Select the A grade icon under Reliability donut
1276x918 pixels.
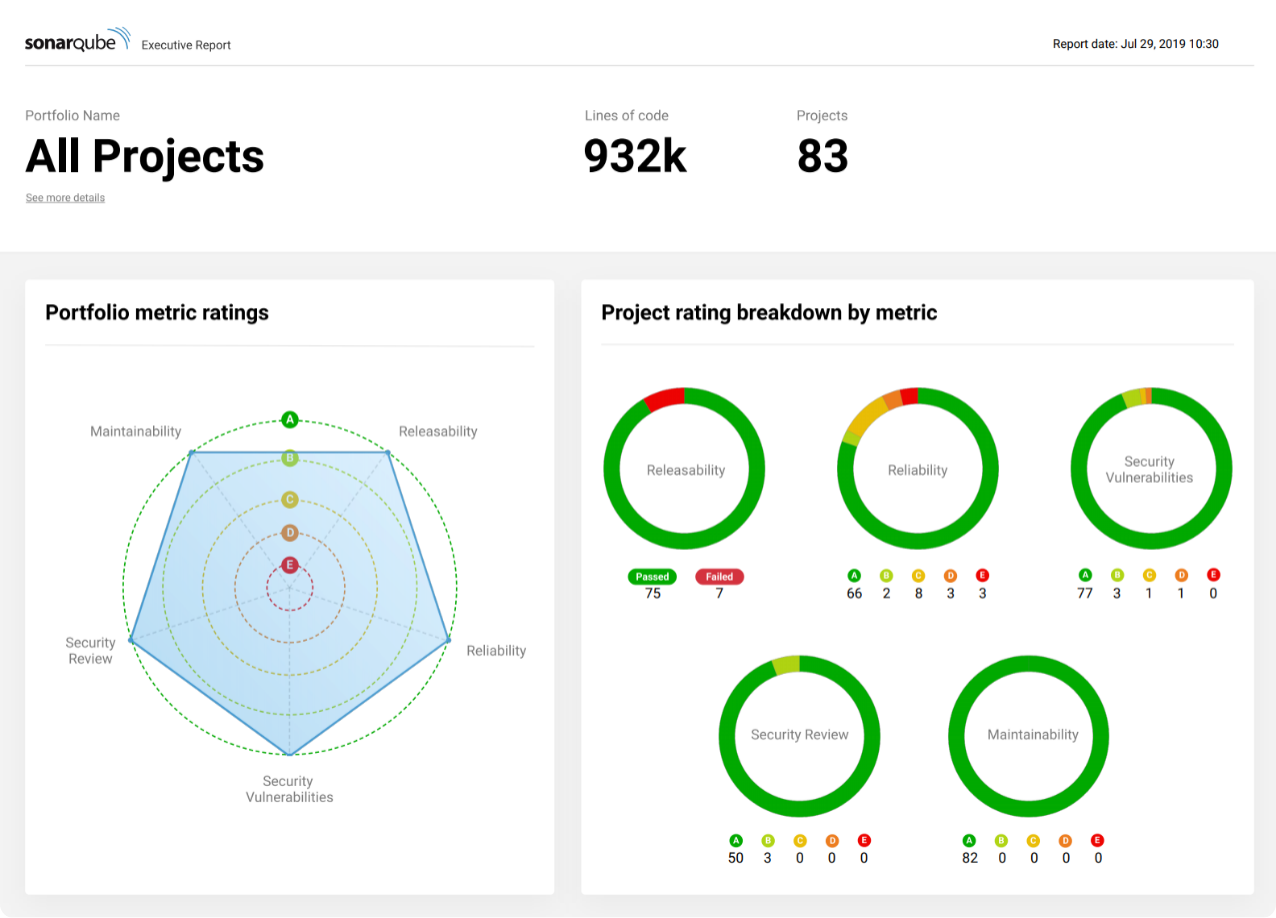tap(853, 575)
